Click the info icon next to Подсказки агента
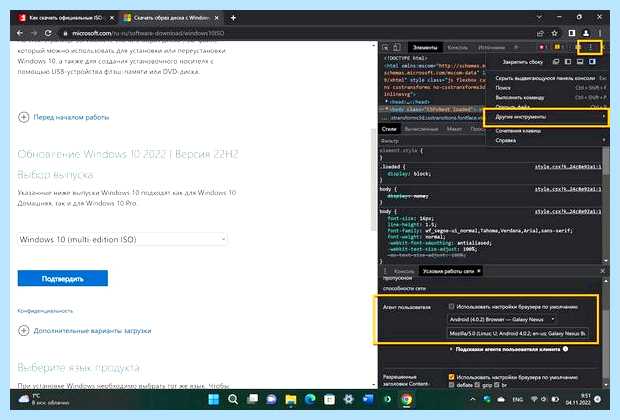Viewport: 620px width, 420px height. click(565, 349)
